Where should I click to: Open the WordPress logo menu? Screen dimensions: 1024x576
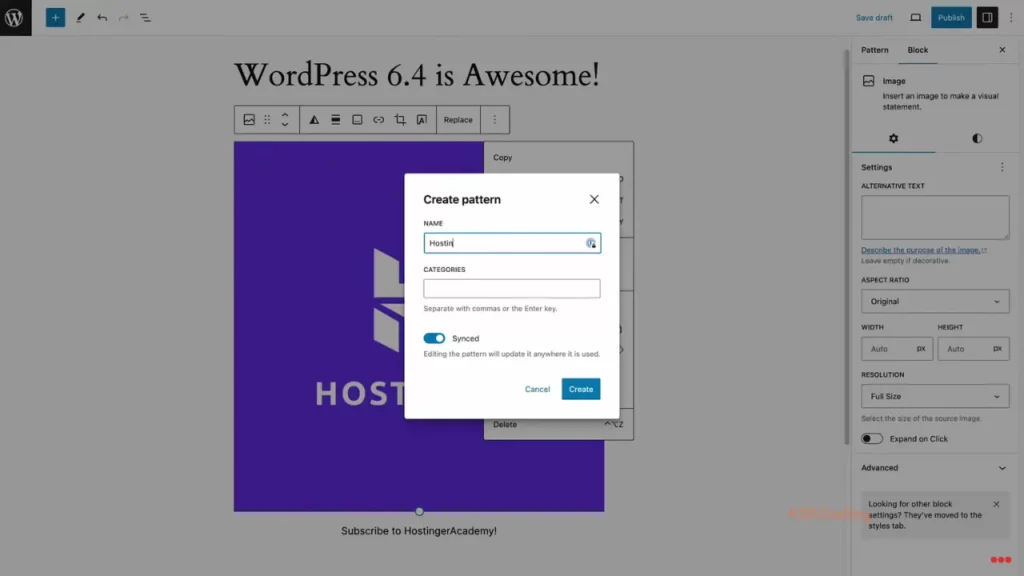[15, 18]
